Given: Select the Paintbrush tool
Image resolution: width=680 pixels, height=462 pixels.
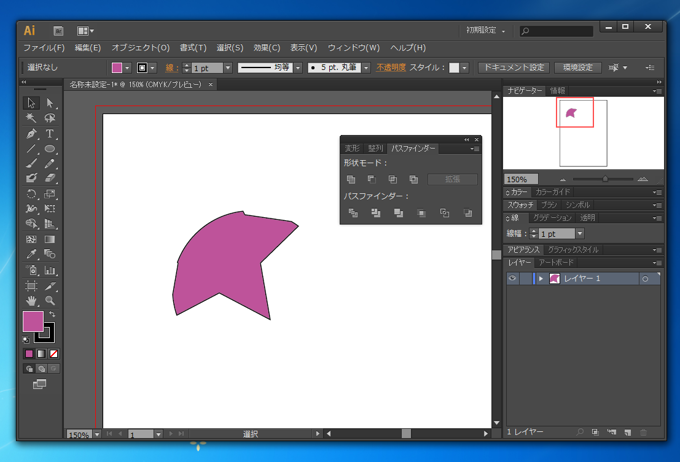Looking at the screenshot, I should 31,164.
